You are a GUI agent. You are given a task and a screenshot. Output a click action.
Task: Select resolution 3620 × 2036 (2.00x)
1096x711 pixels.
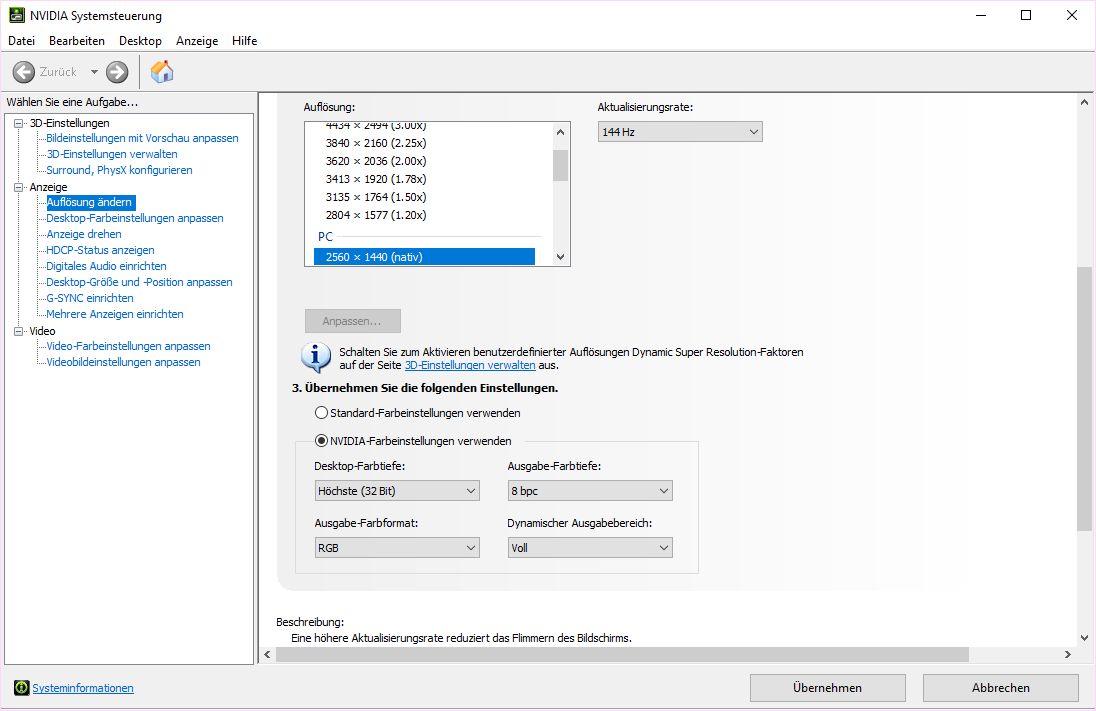click(375, 161)
